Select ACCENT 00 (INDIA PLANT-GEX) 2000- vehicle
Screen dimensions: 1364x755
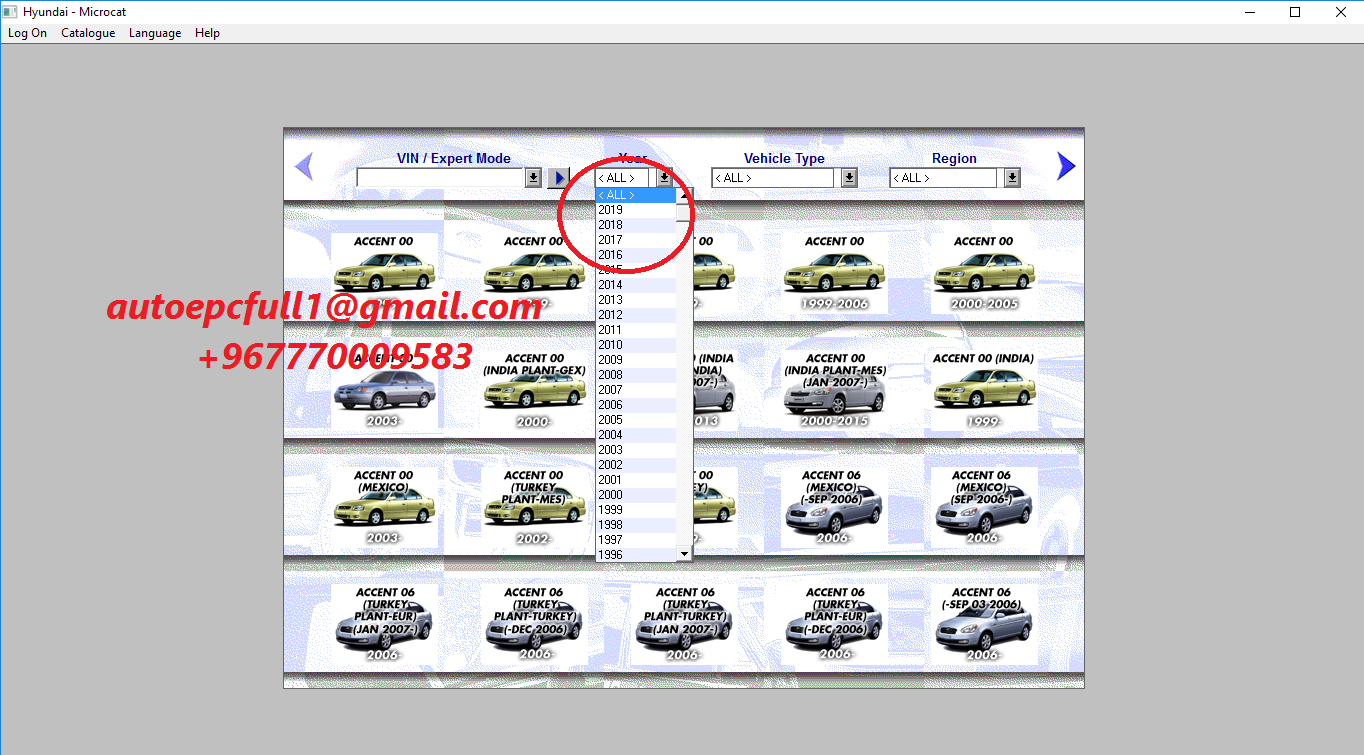tap(534, 389)
